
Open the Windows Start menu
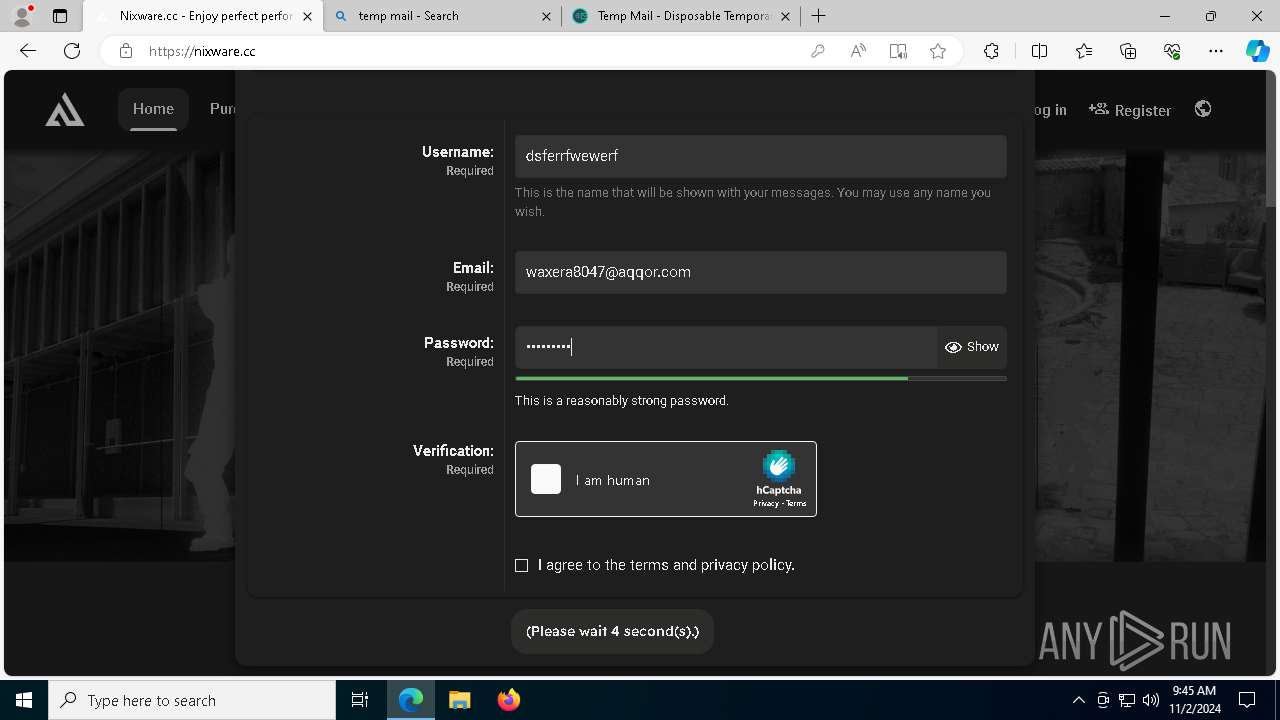click(x=24, y=700)
